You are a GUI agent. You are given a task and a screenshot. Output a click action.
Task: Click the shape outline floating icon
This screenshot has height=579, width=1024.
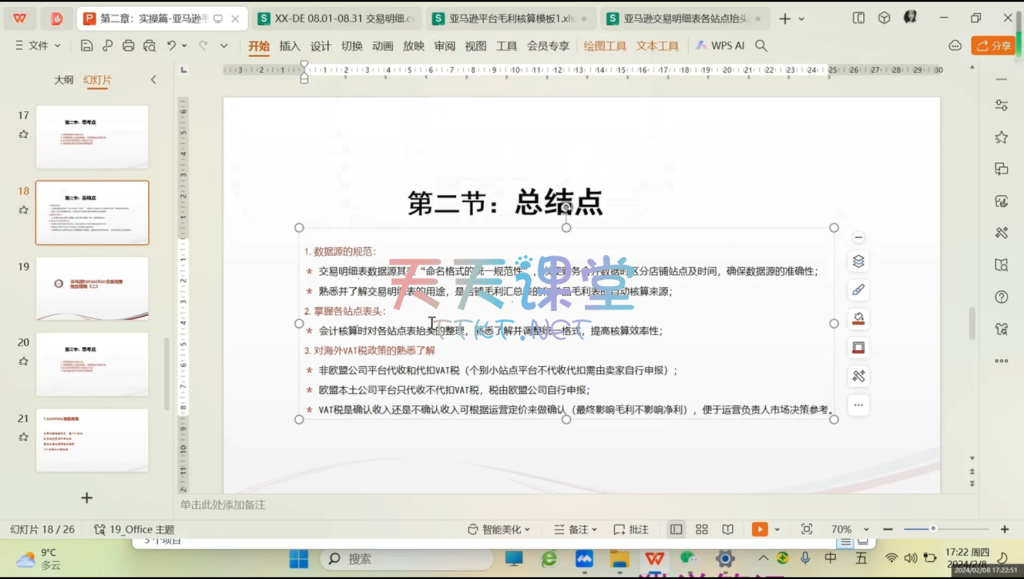tap(858, 348)
